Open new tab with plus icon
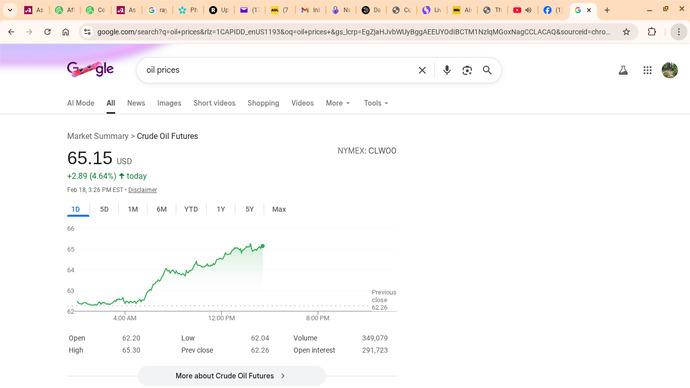Image resolution: width=690 pixels, height=388 pixels. 607,10
